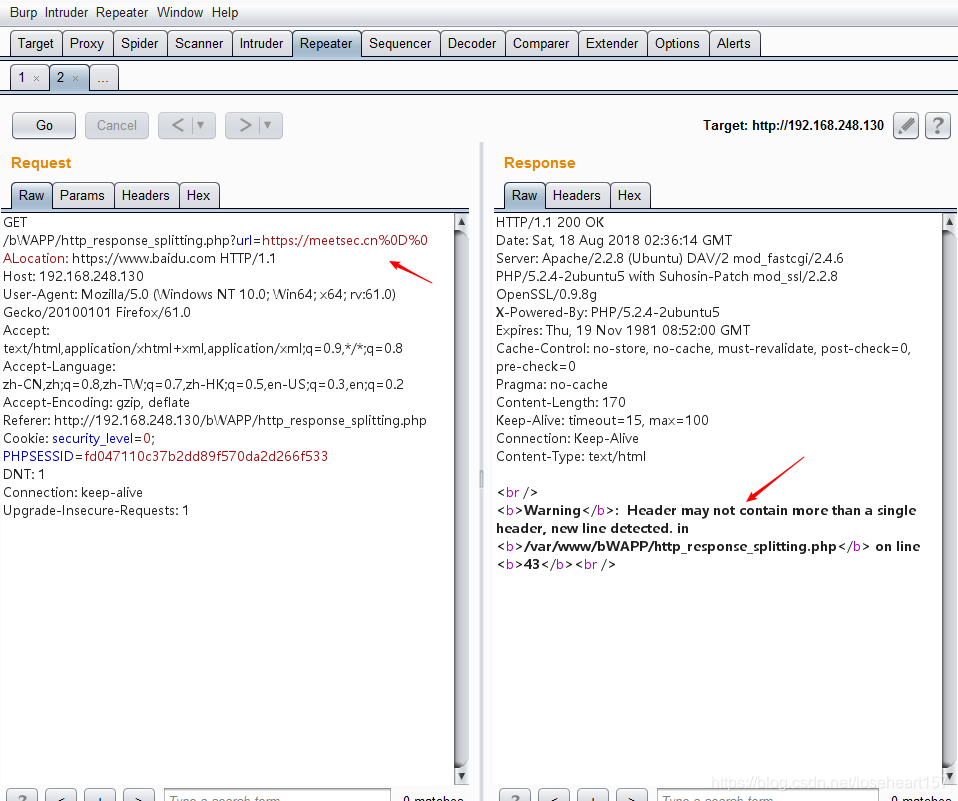
Task: Switch to the Comparer tab
Action: [x=541, y=43]
